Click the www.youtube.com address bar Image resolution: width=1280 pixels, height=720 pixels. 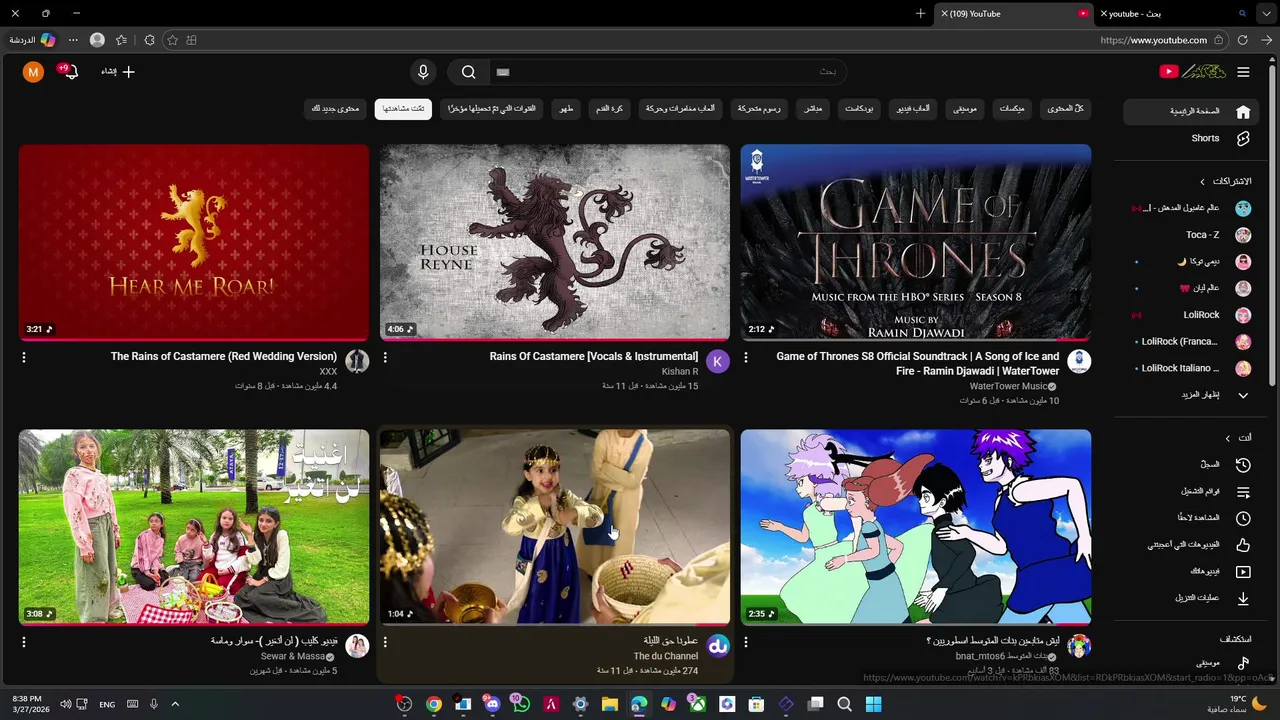click(x=1153, y=40)
